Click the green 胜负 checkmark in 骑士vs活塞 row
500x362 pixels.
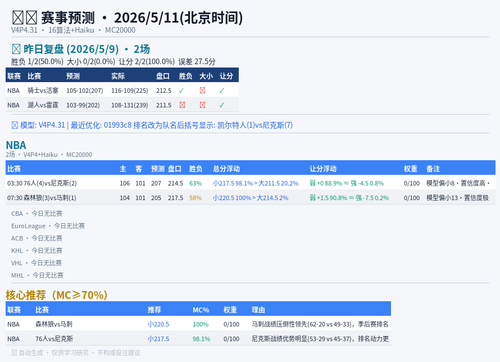181,90
